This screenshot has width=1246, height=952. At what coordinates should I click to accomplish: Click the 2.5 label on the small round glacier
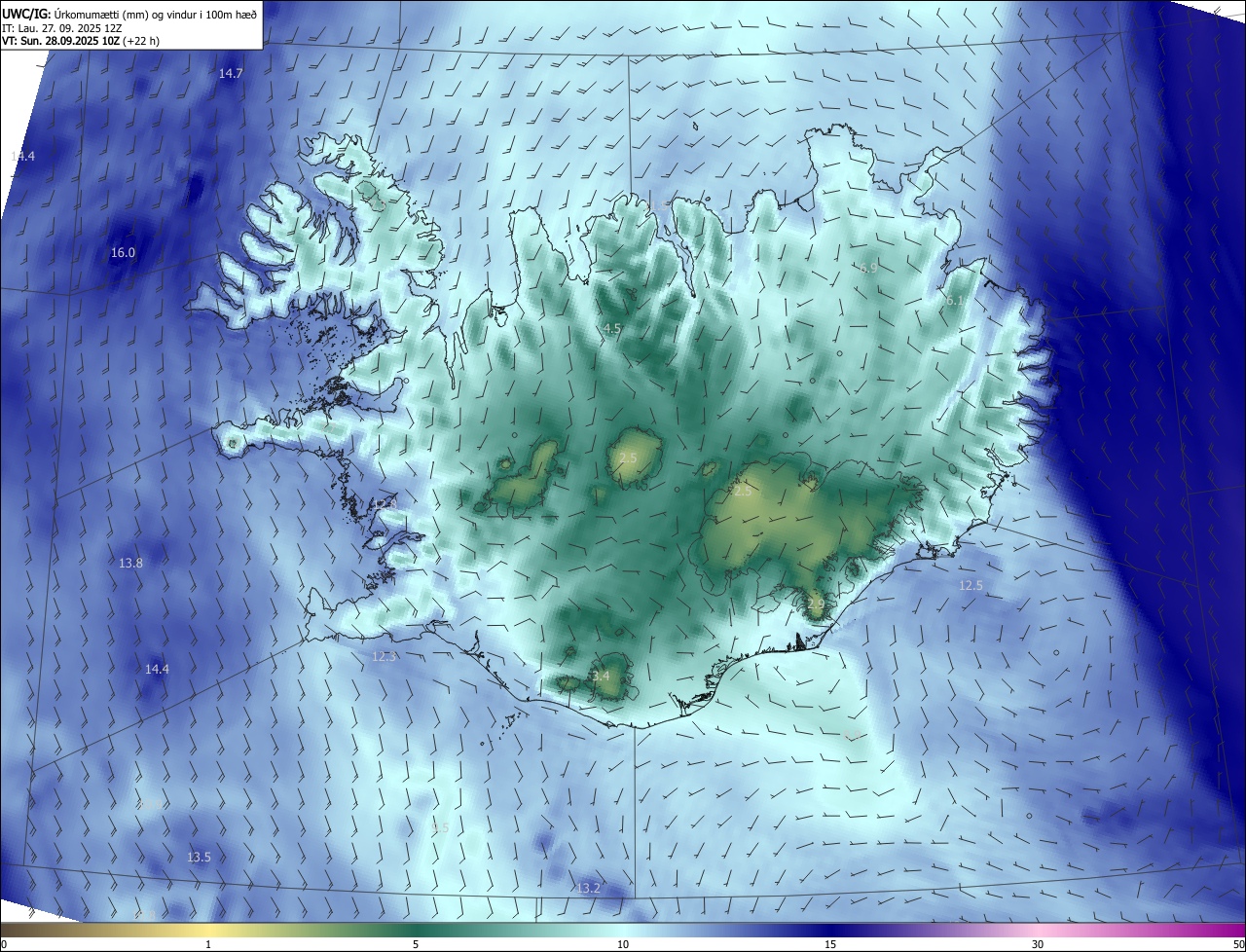(x=628, y=458)
